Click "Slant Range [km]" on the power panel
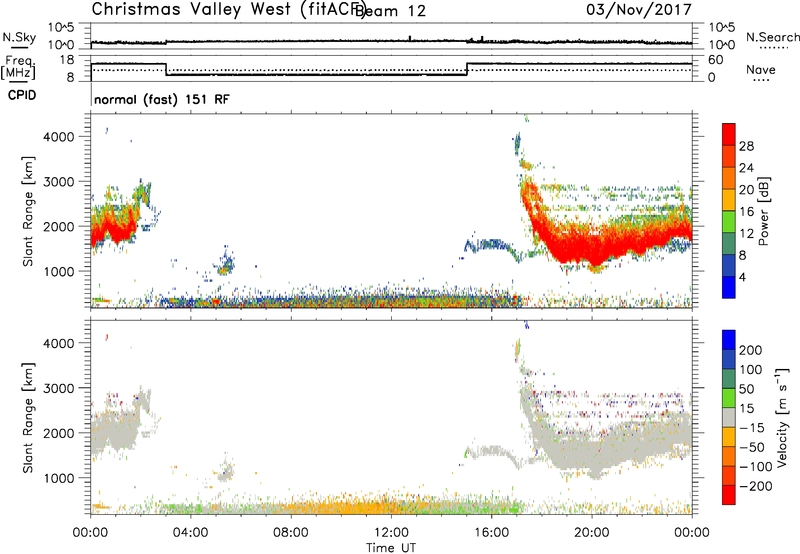Image resolution: width=800 pixels, height=554 pixels. (28, 211)
